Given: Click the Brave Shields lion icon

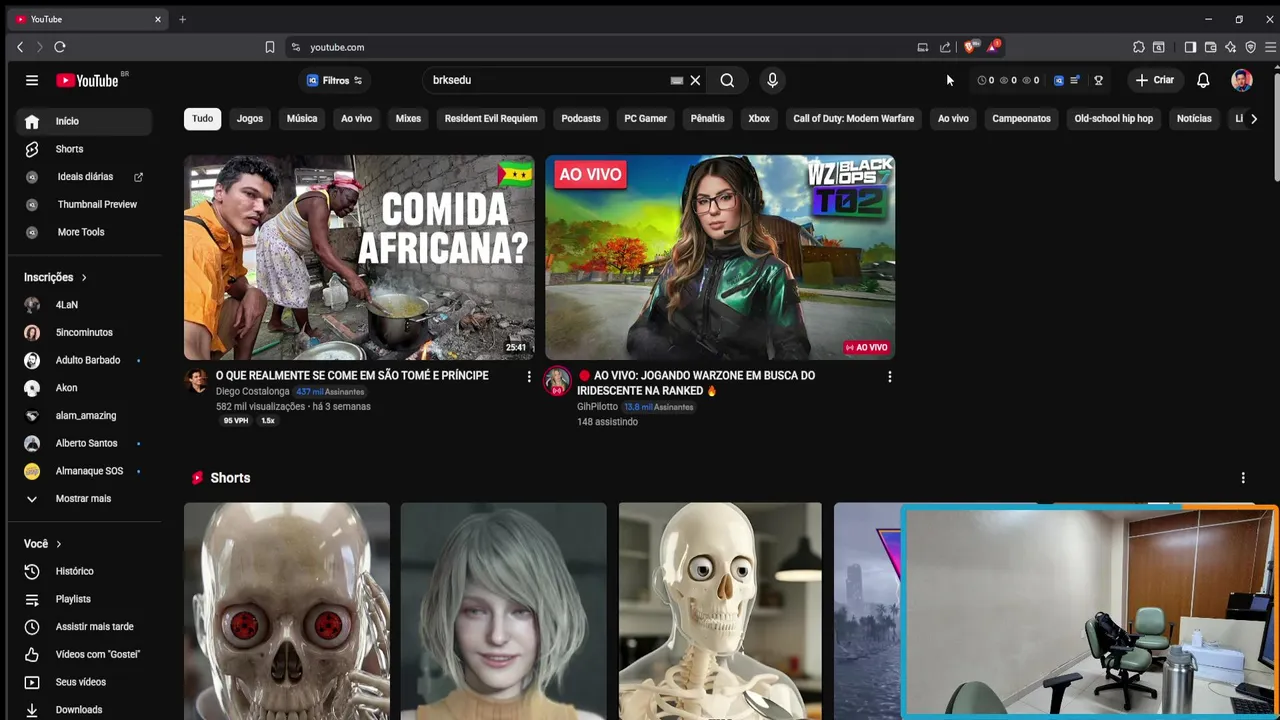Looking at the screenshot, I should [x=969, y=47].
